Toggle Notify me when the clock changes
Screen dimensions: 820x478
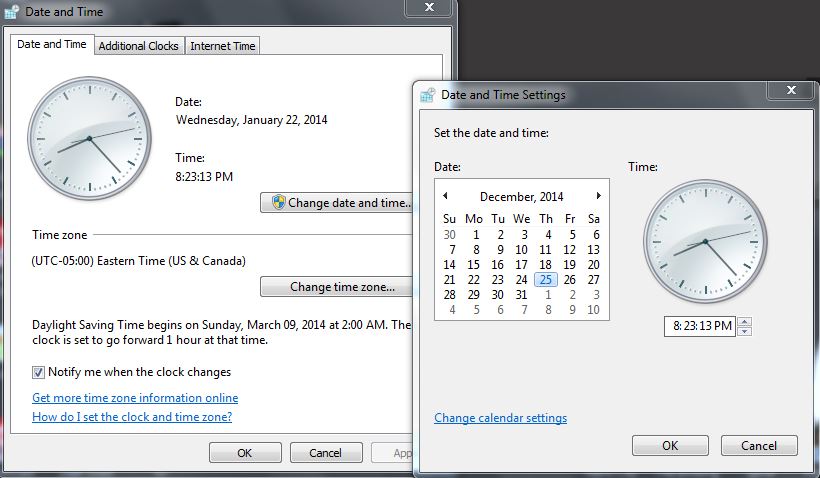click(x=39, y=372)
